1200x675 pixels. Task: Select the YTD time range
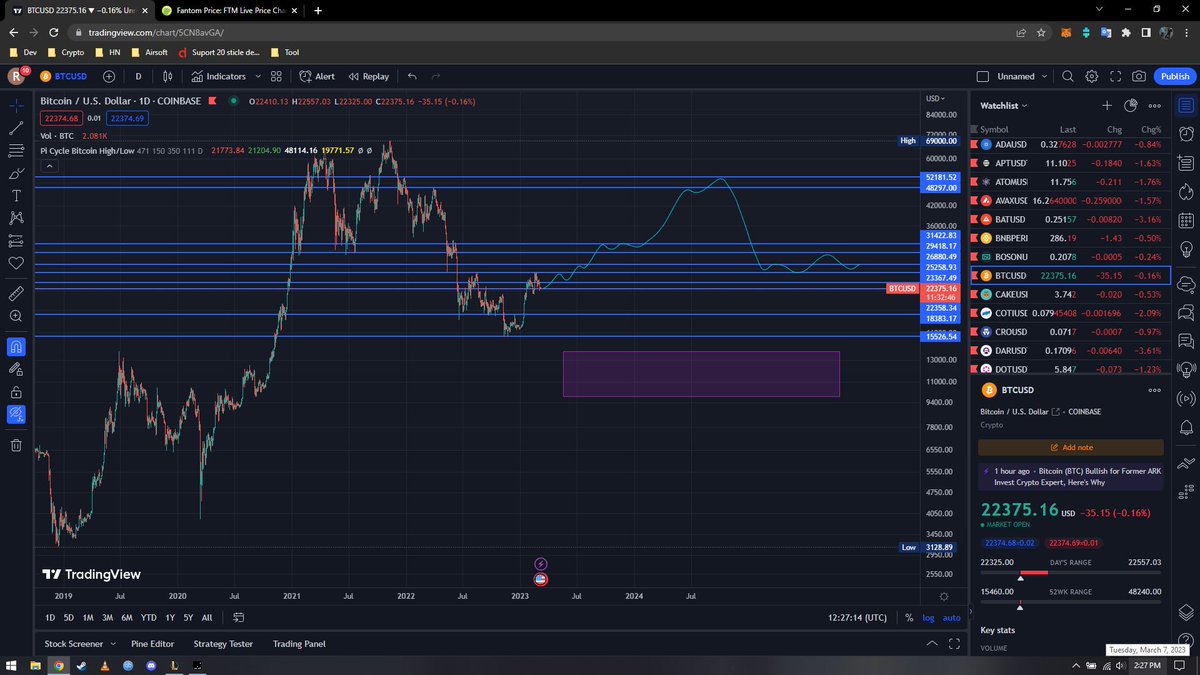click(148, 618)
